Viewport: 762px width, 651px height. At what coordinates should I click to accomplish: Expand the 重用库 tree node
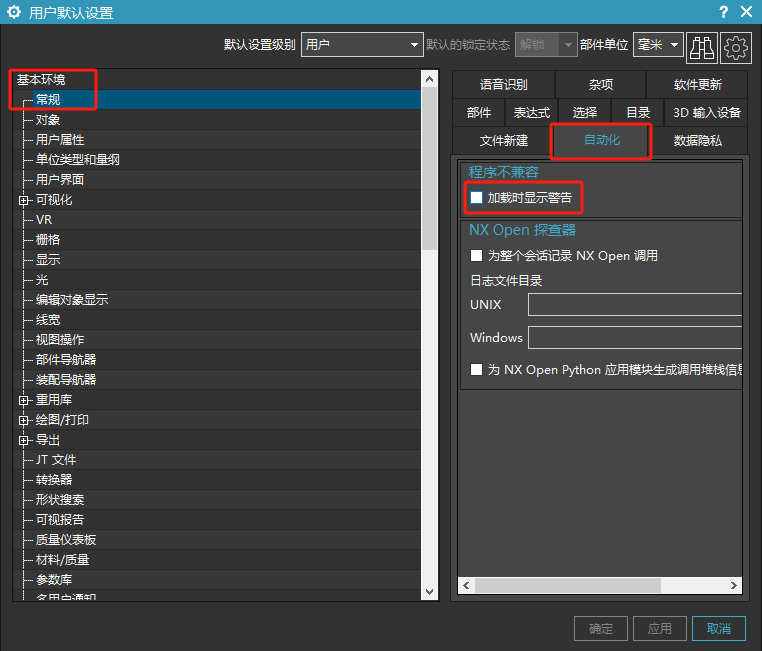tap(23, 400)
